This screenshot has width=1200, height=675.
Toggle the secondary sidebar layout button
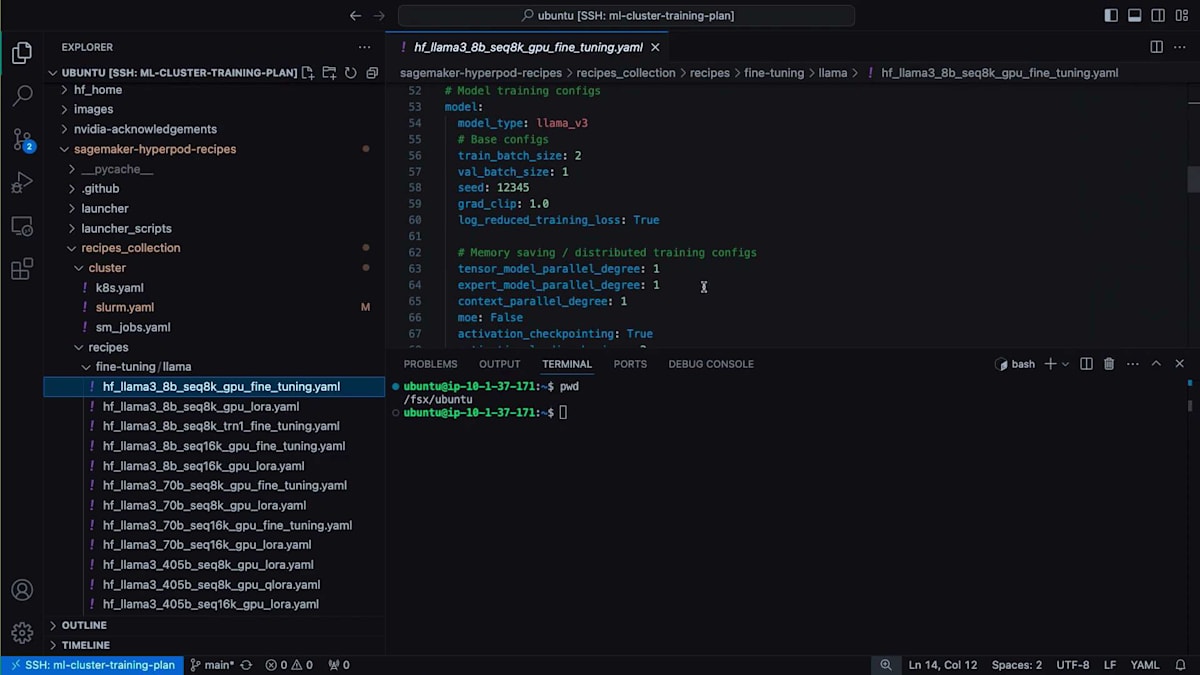pyautogui.click(x=1158, y=15)
